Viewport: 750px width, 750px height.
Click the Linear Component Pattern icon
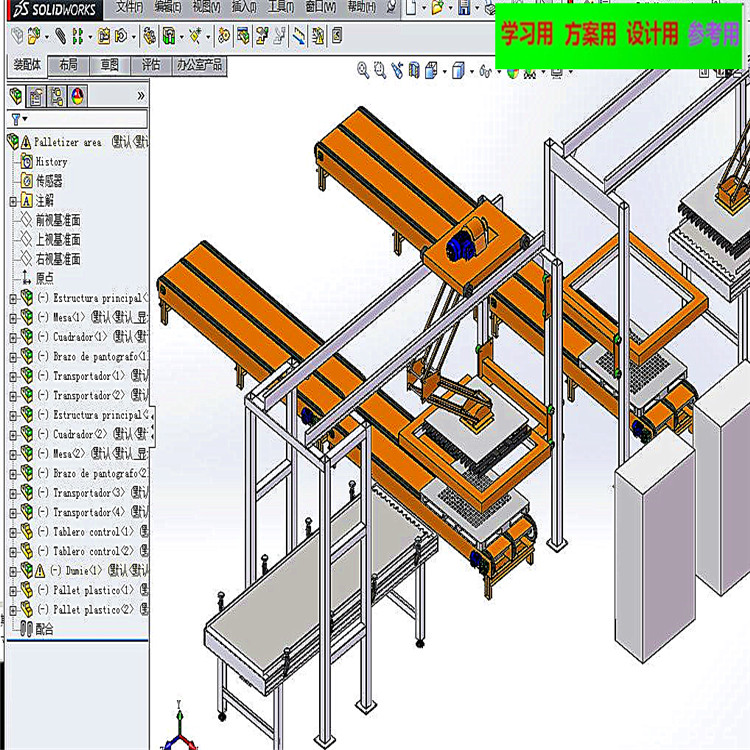point(77,36)
